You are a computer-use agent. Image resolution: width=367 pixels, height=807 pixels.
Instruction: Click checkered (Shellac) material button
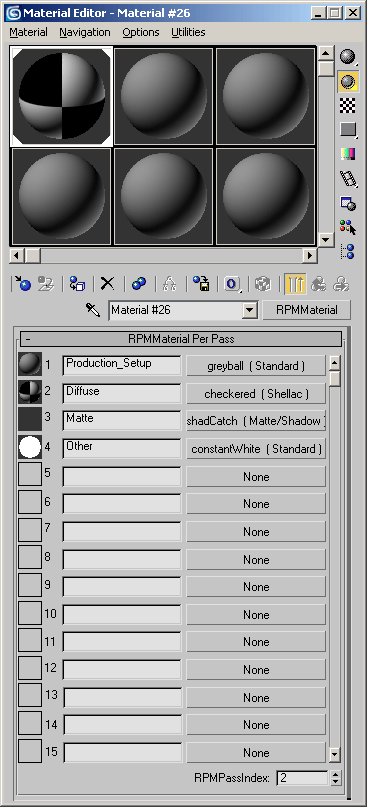(x=256, y=394)
